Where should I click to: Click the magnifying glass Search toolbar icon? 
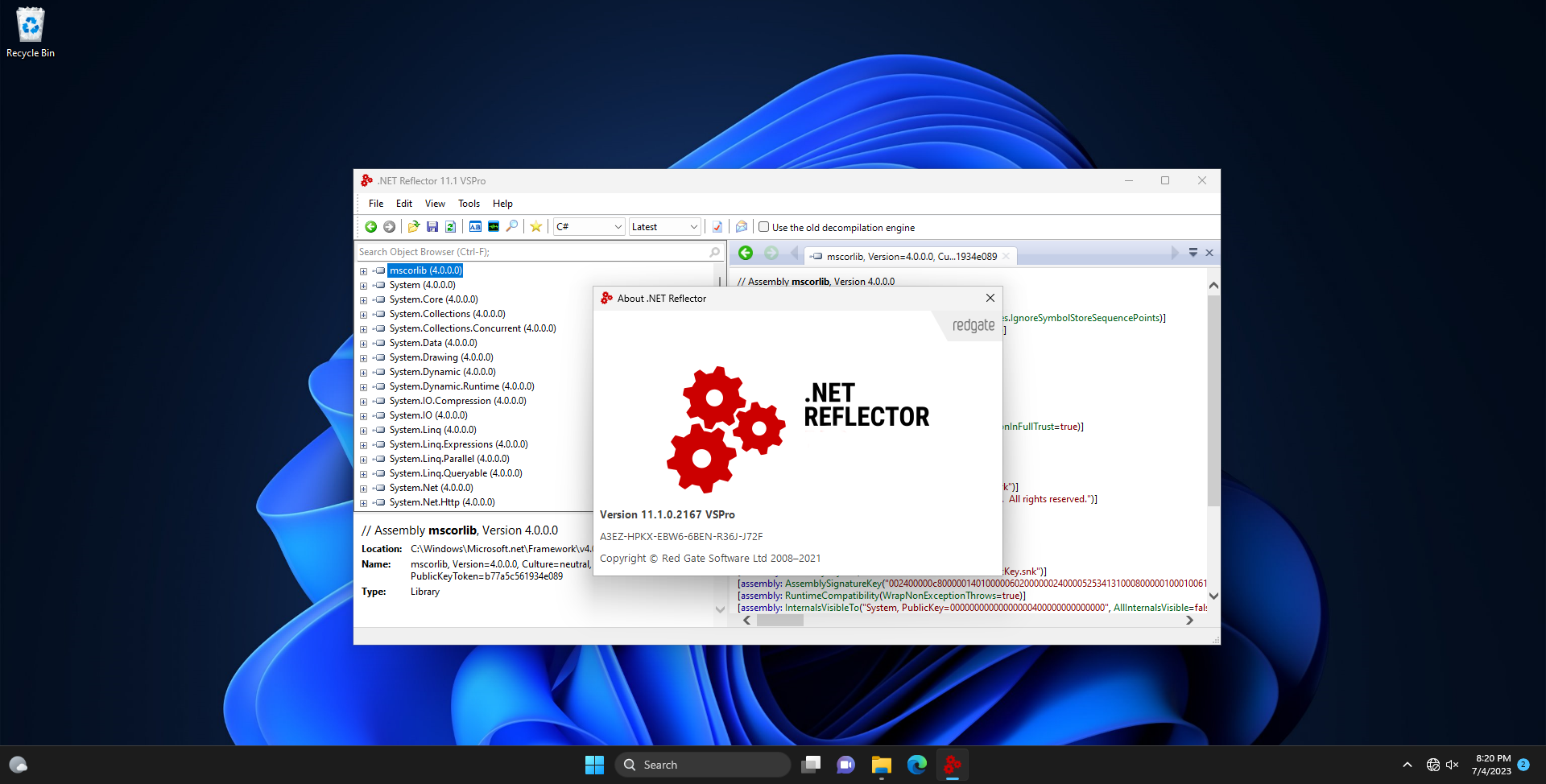[x=512, y=227]
